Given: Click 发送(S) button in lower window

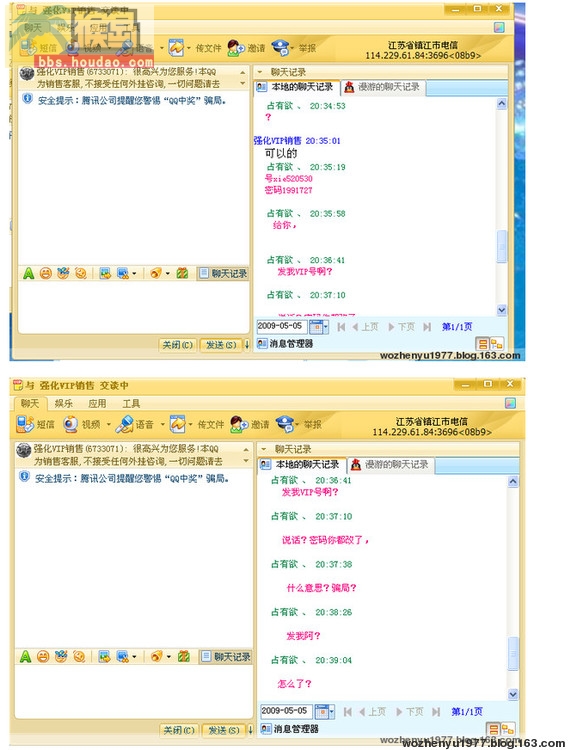Looking at the screenshot, I should (222, 730).
